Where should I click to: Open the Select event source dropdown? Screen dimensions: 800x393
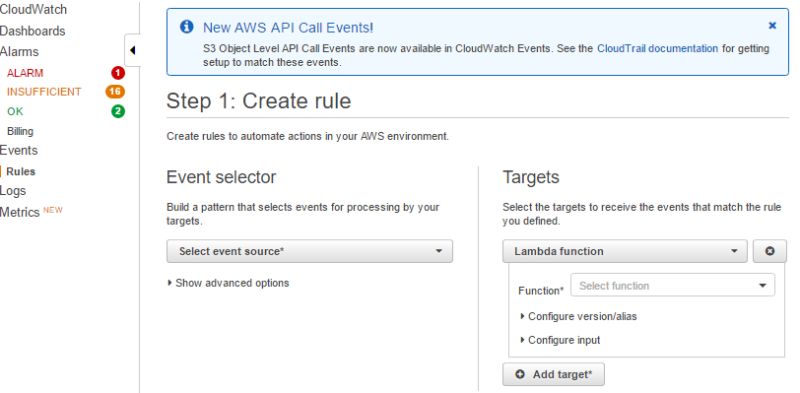coord(309,251)
